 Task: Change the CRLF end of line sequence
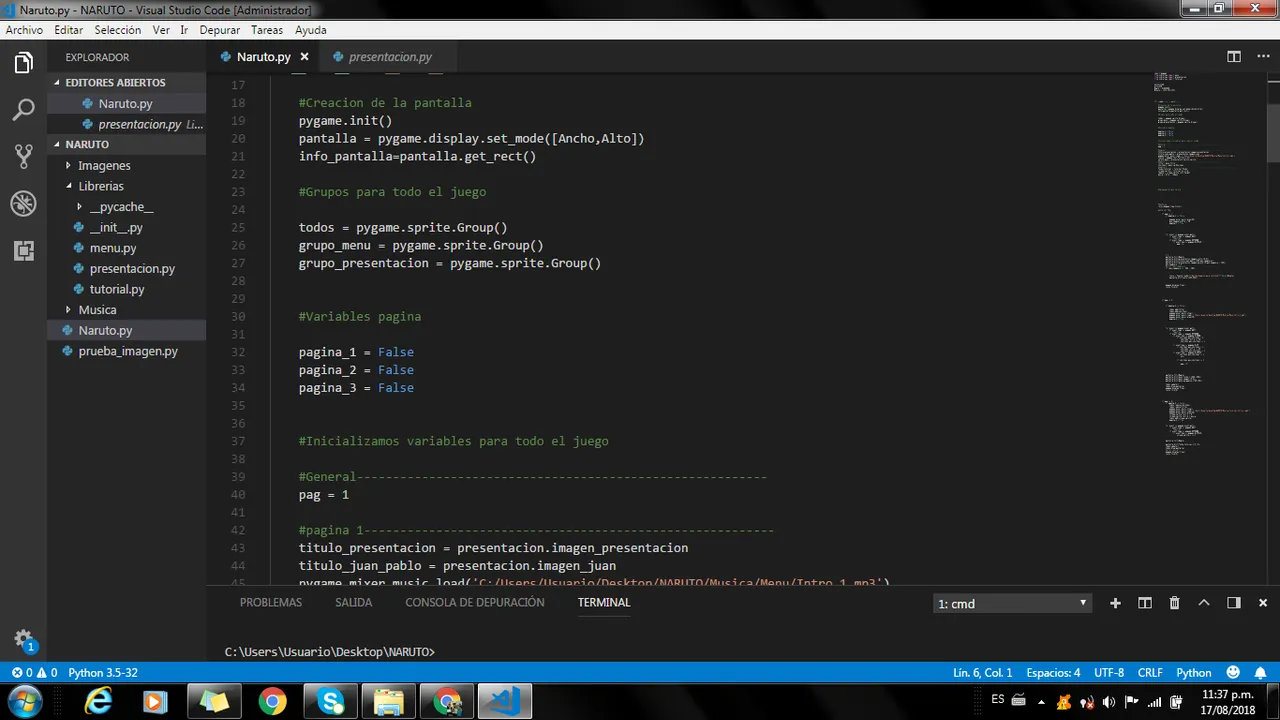pos(1150,673)
